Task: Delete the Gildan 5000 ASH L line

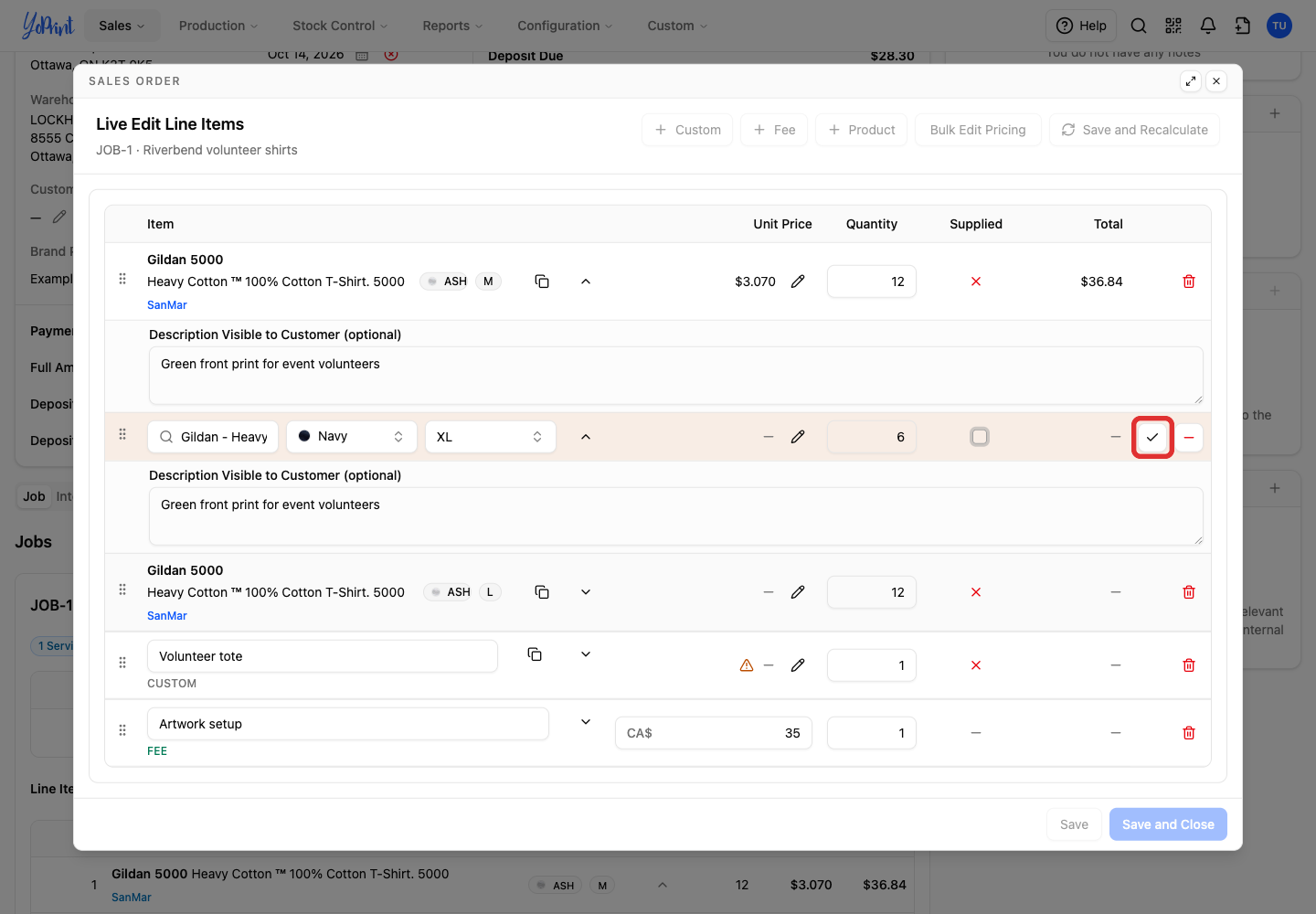Action: click(x=1189, y=592)
